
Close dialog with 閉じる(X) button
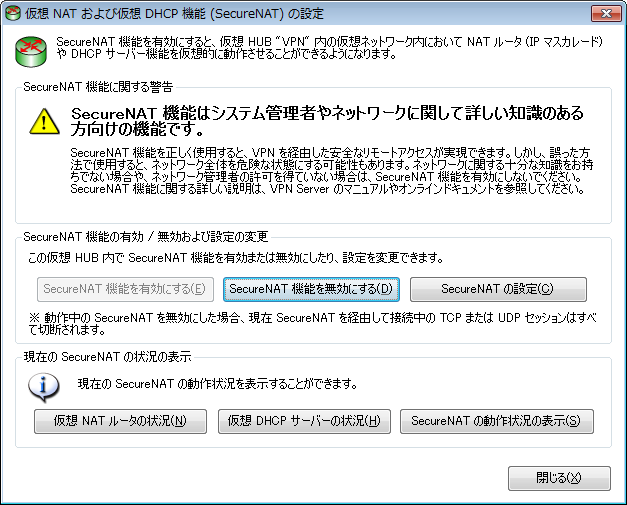pyautogui.click(x=559, y=478)
